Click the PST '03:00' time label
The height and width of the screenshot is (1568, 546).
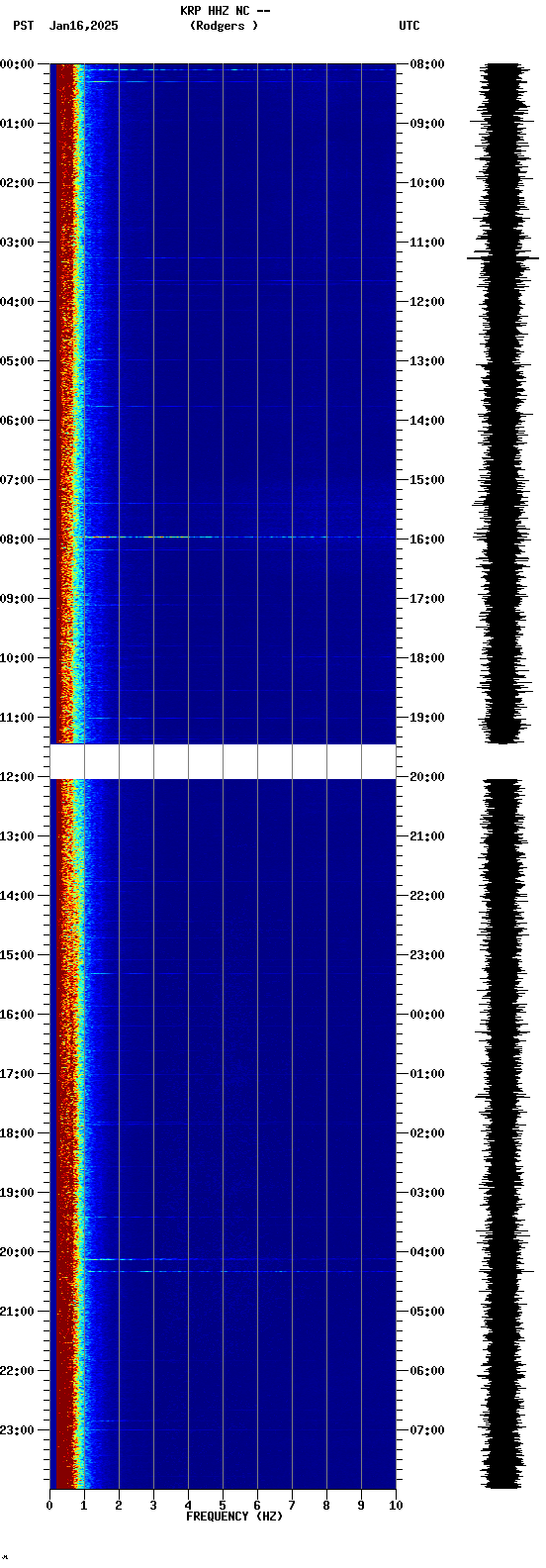pyautogui.click(x=18, y=243)
